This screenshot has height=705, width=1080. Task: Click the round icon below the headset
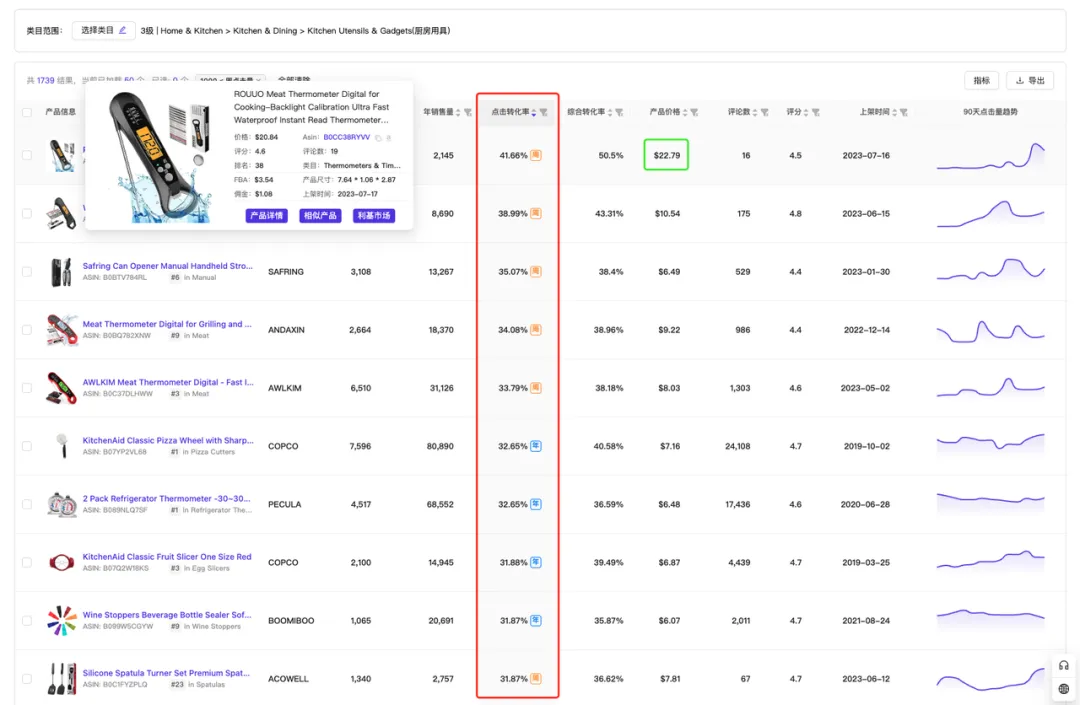(x=1063, y=688)
